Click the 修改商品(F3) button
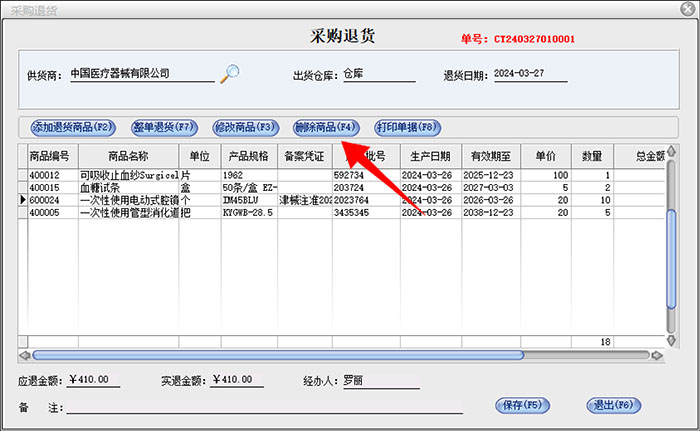700x431 pixels. coord(245,128)
